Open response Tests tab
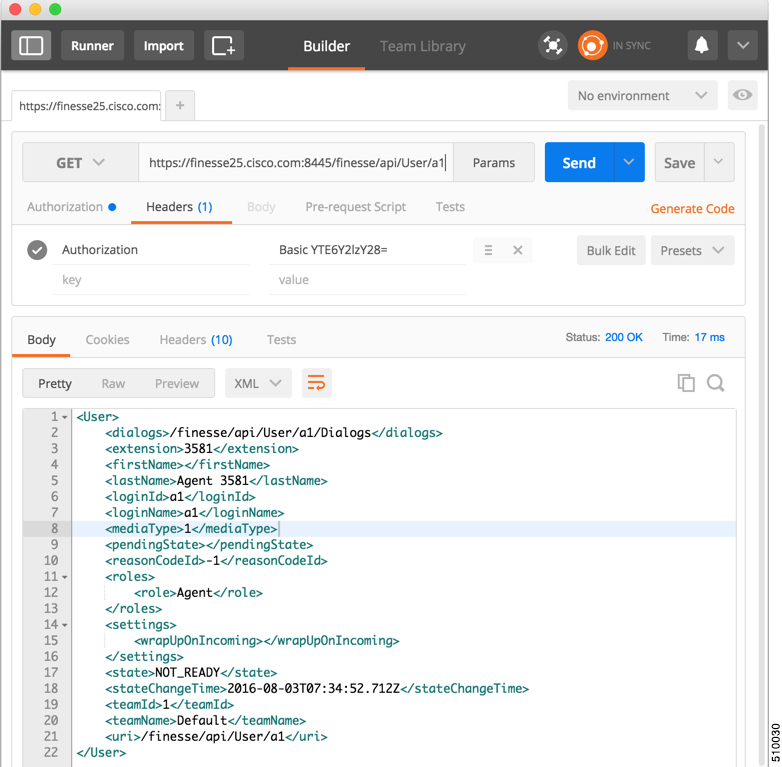This screenshot has height=767, width=782. (281, 340)
